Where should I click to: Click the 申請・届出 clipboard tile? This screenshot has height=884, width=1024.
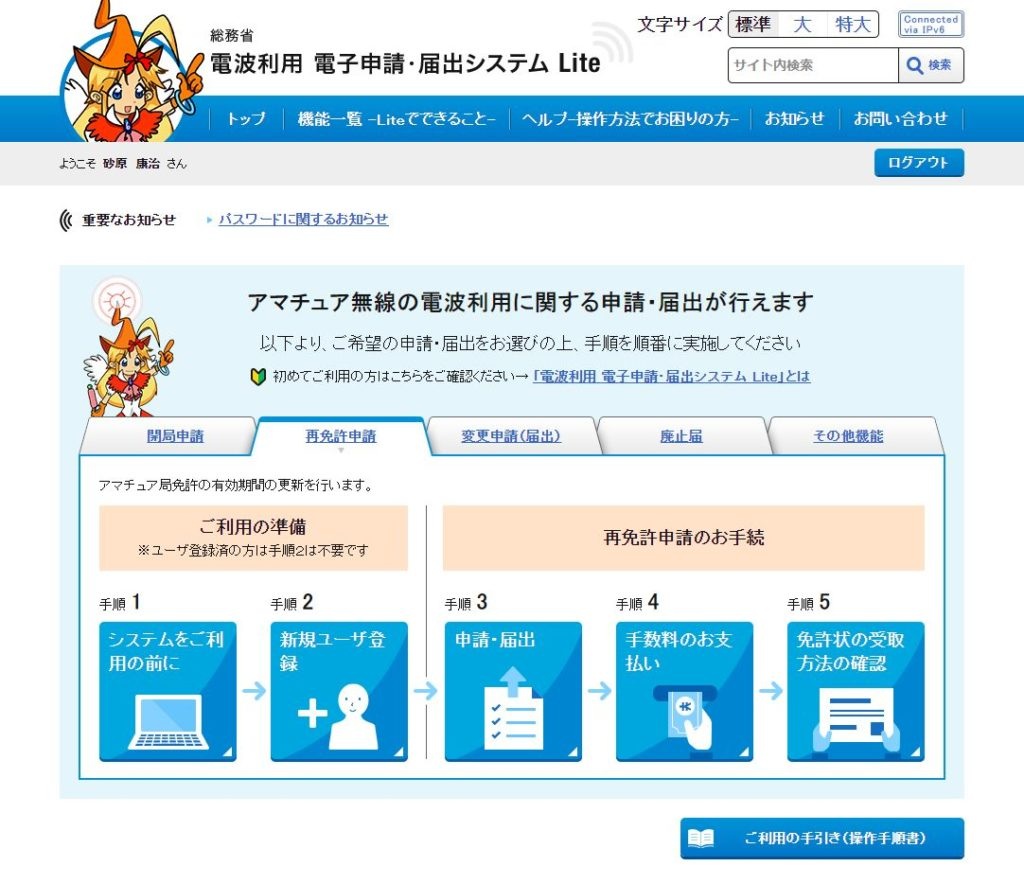[513, 691]
